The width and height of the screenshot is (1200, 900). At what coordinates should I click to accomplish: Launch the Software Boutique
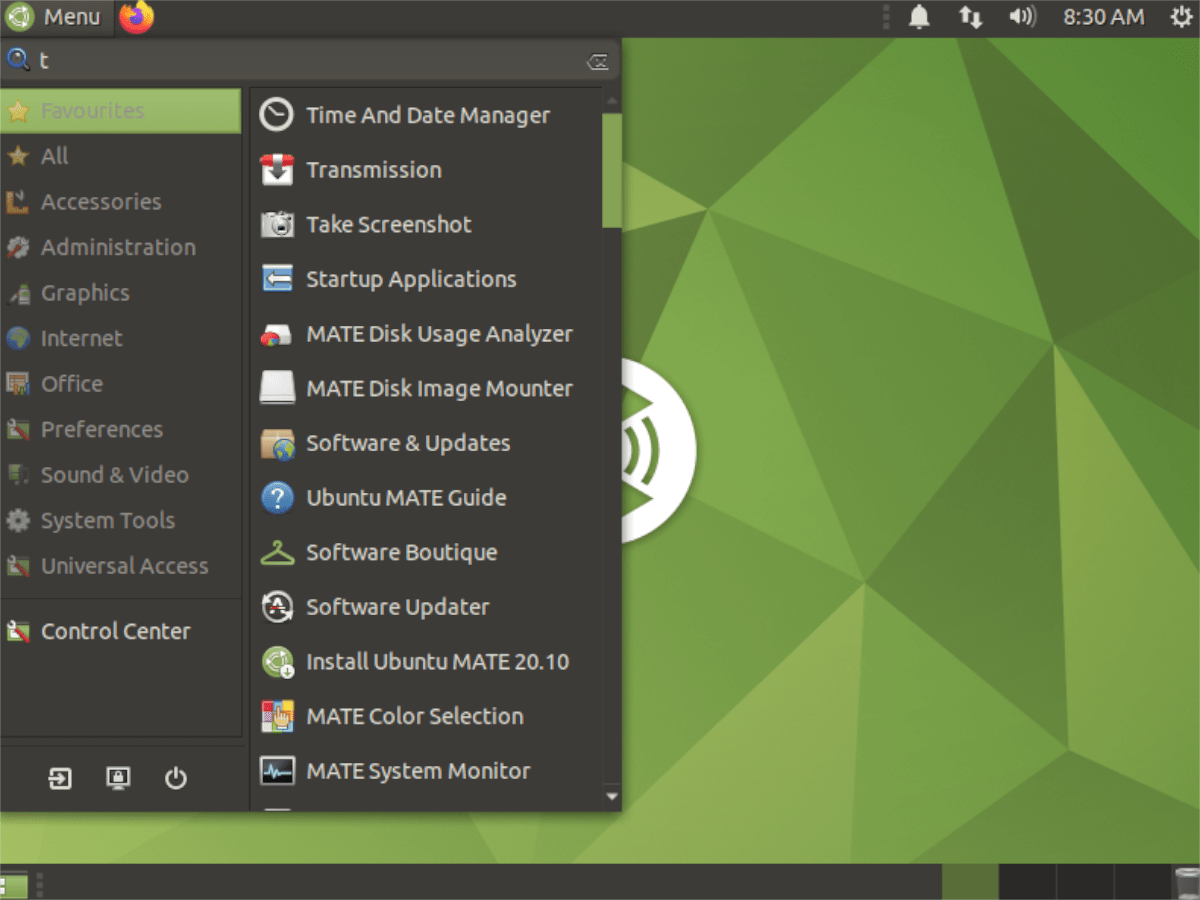(x=401, y=552)
